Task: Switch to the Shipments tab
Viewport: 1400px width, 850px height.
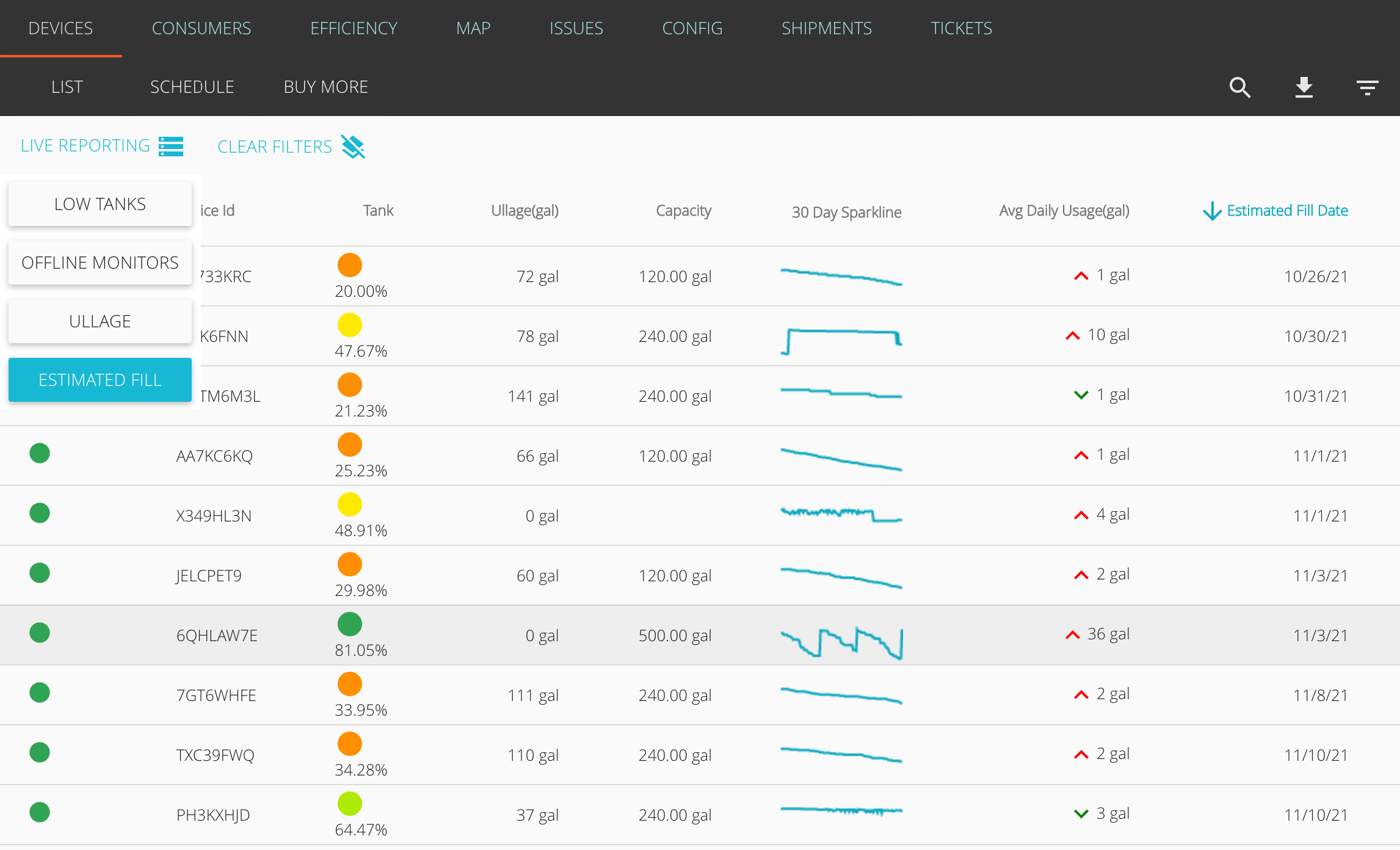Action: pos(827,28)
